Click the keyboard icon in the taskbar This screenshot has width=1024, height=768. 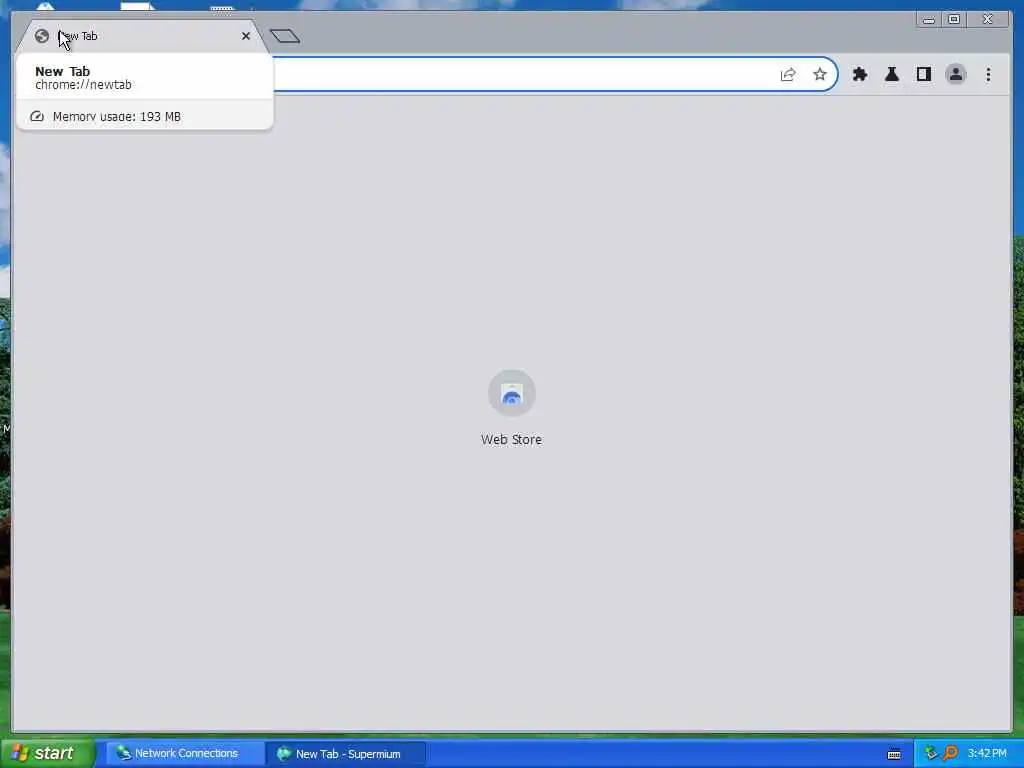pos(894,754)
